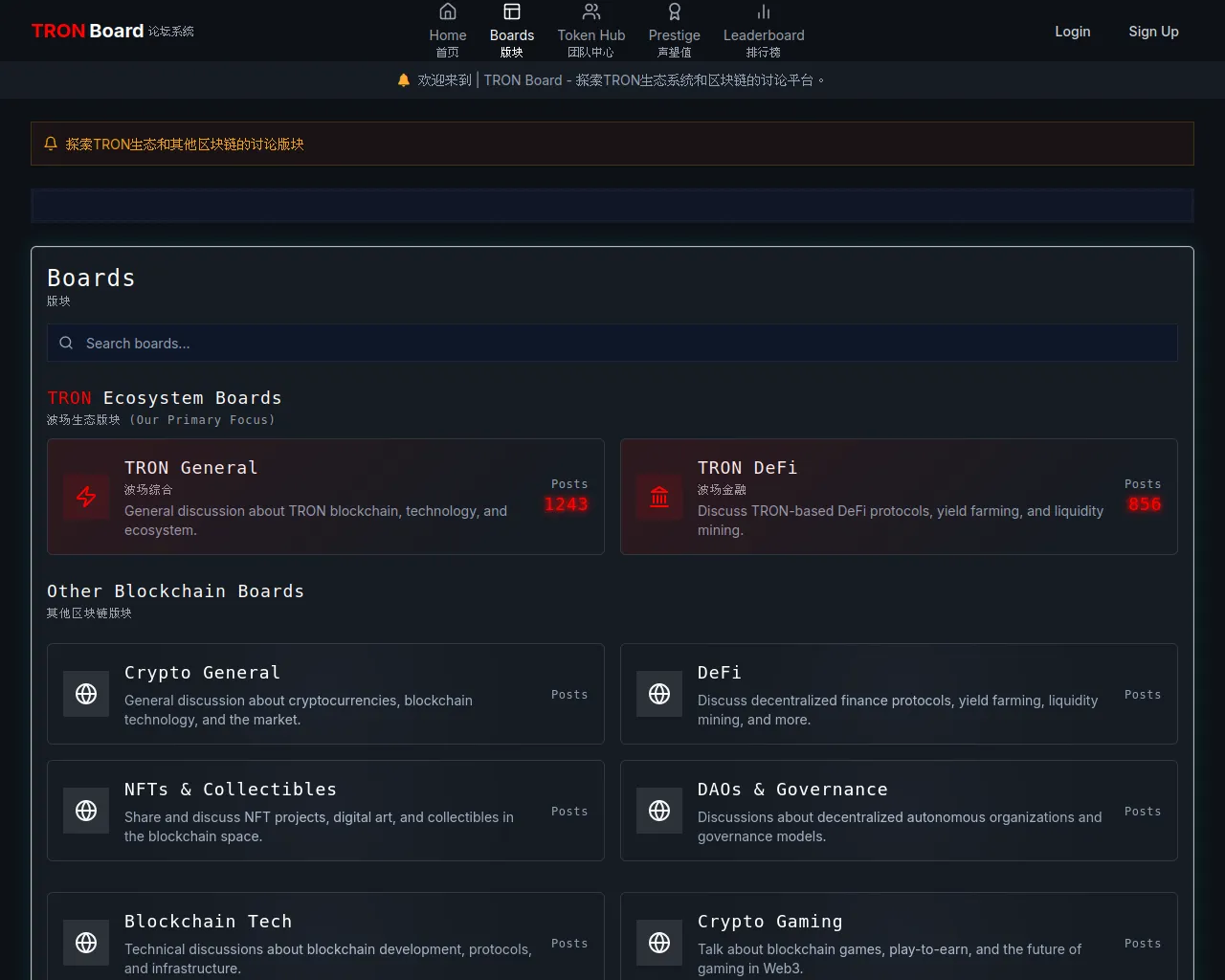Go to the Home tab
The width and height of the screenshot is (1225, 980).
(x=447, y=31)
